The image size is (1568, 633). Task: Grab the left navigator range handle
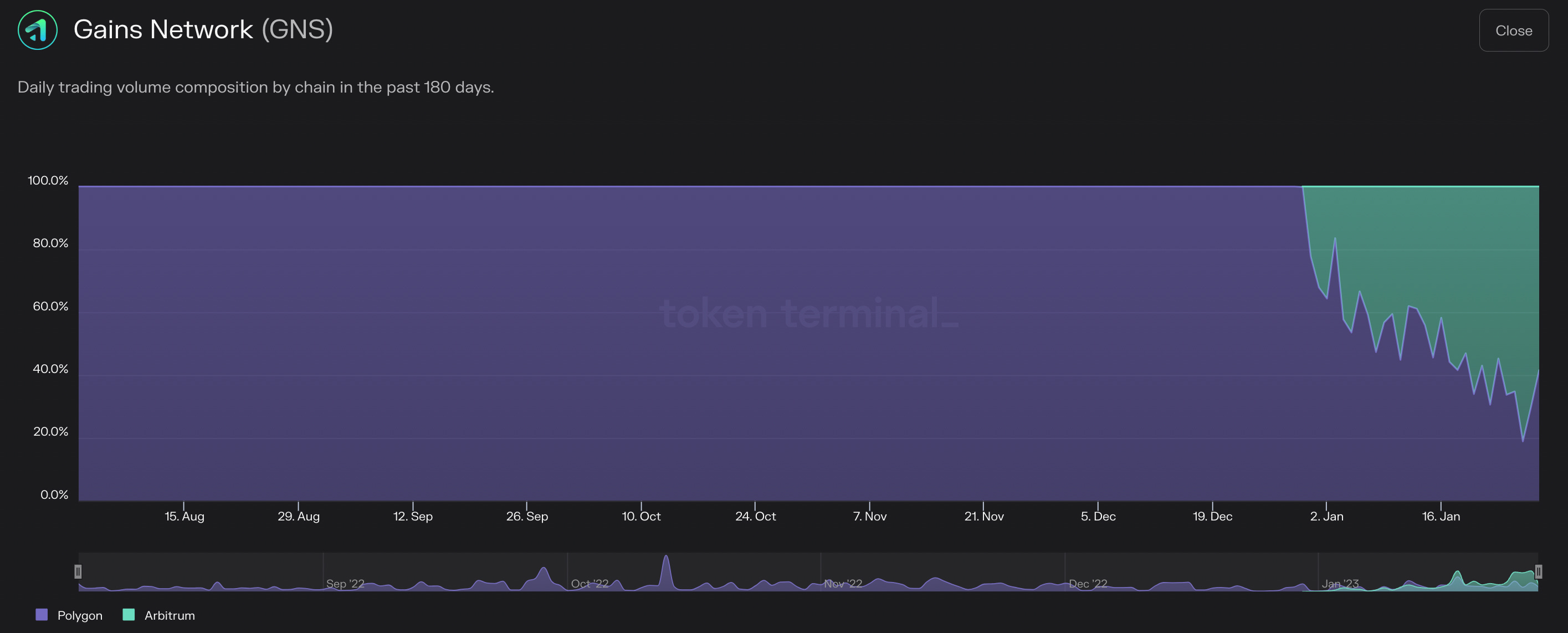[x=78, y=571]
